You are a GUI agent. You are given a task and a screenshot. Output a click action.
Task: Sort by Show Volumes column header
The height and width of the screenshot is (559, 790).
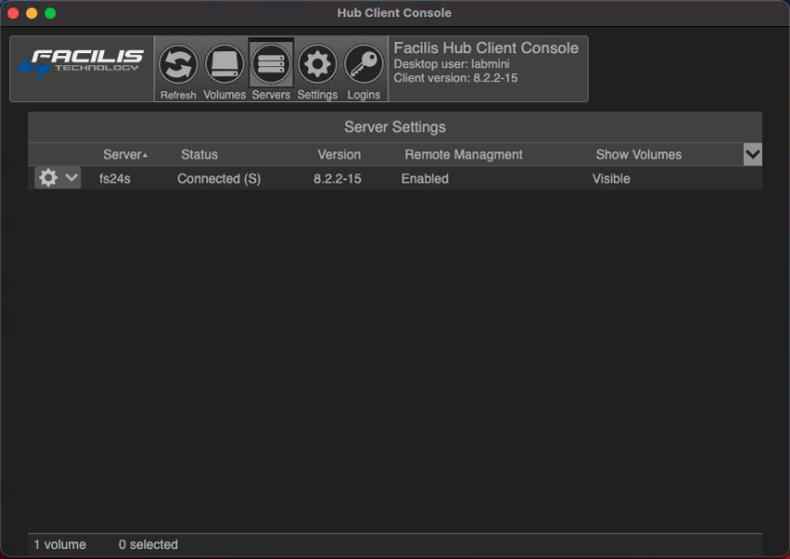click(638, 155)
